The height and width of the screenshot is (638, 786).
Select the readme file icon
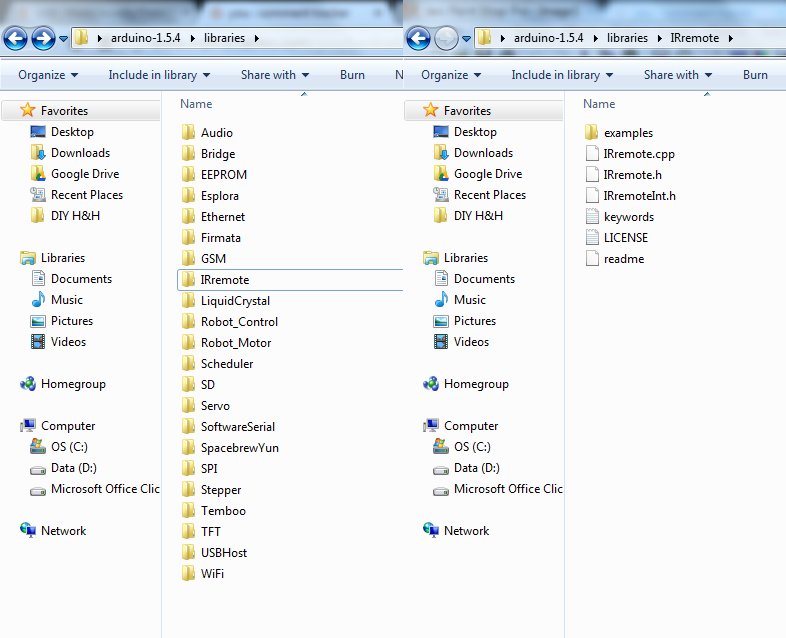(x=592, y=259)
